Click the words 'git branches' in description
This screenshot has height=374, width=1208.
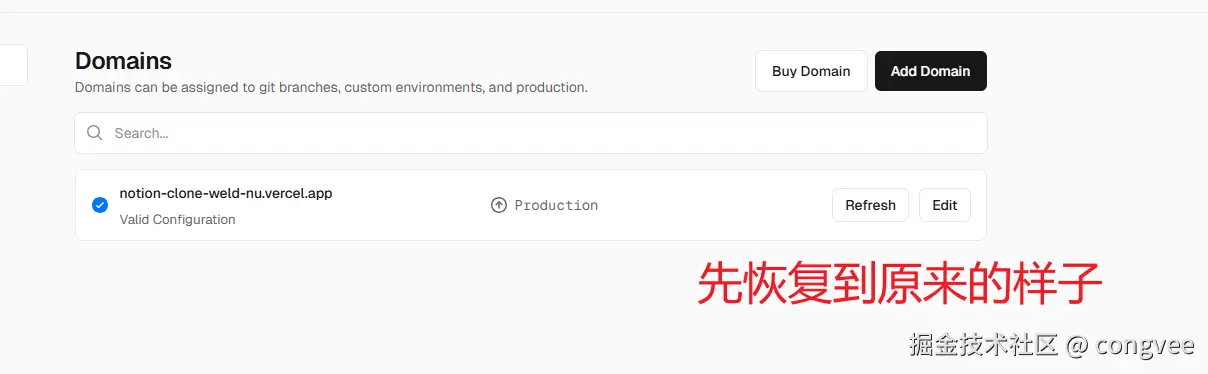(298, 87)
